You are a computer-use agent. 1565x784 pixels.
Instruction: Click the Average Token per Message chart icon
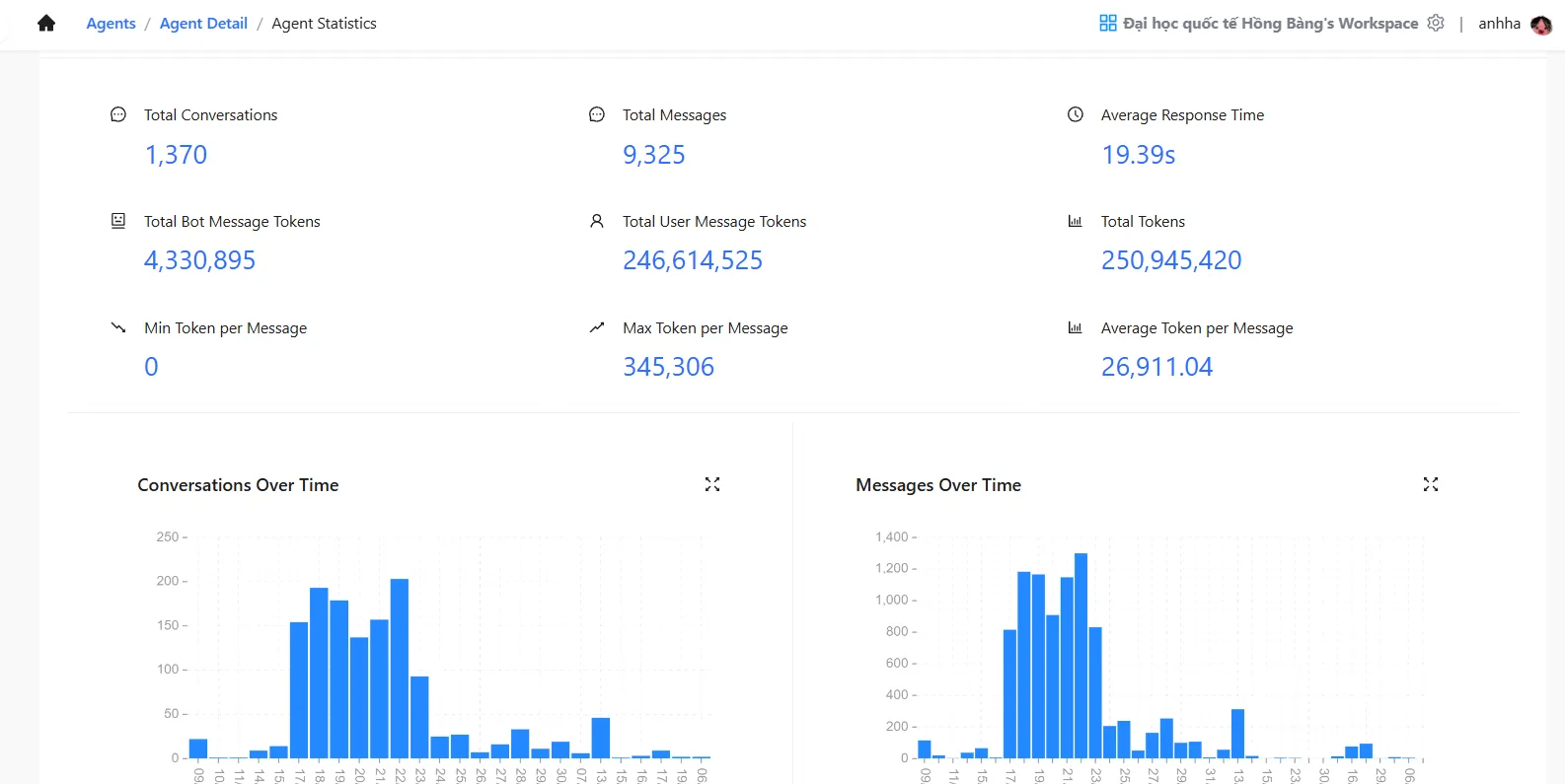(x=1076, y=327)
